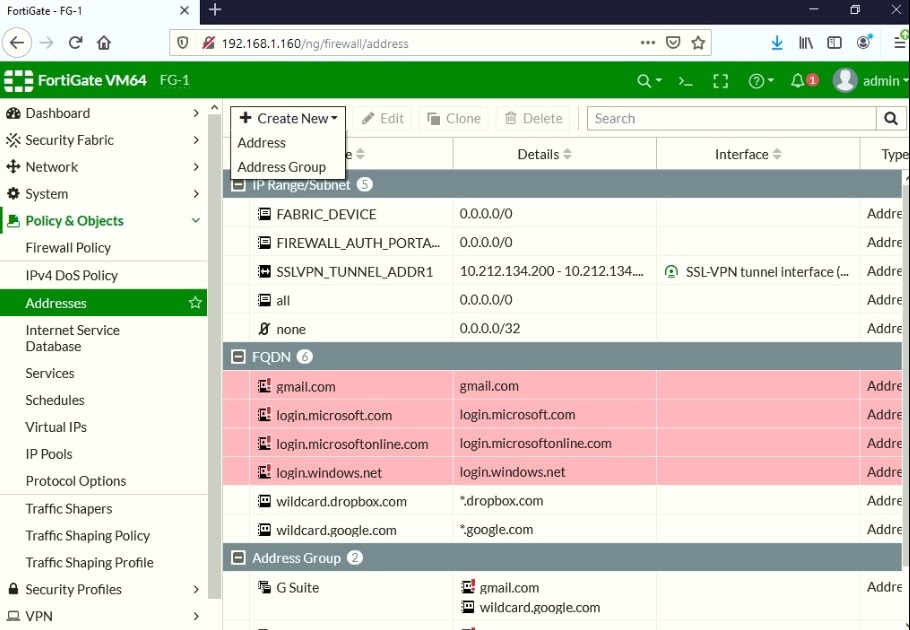Open the CLI console from the header
The width and height of the screenshot is (910, 630).
tap(687, 80)
